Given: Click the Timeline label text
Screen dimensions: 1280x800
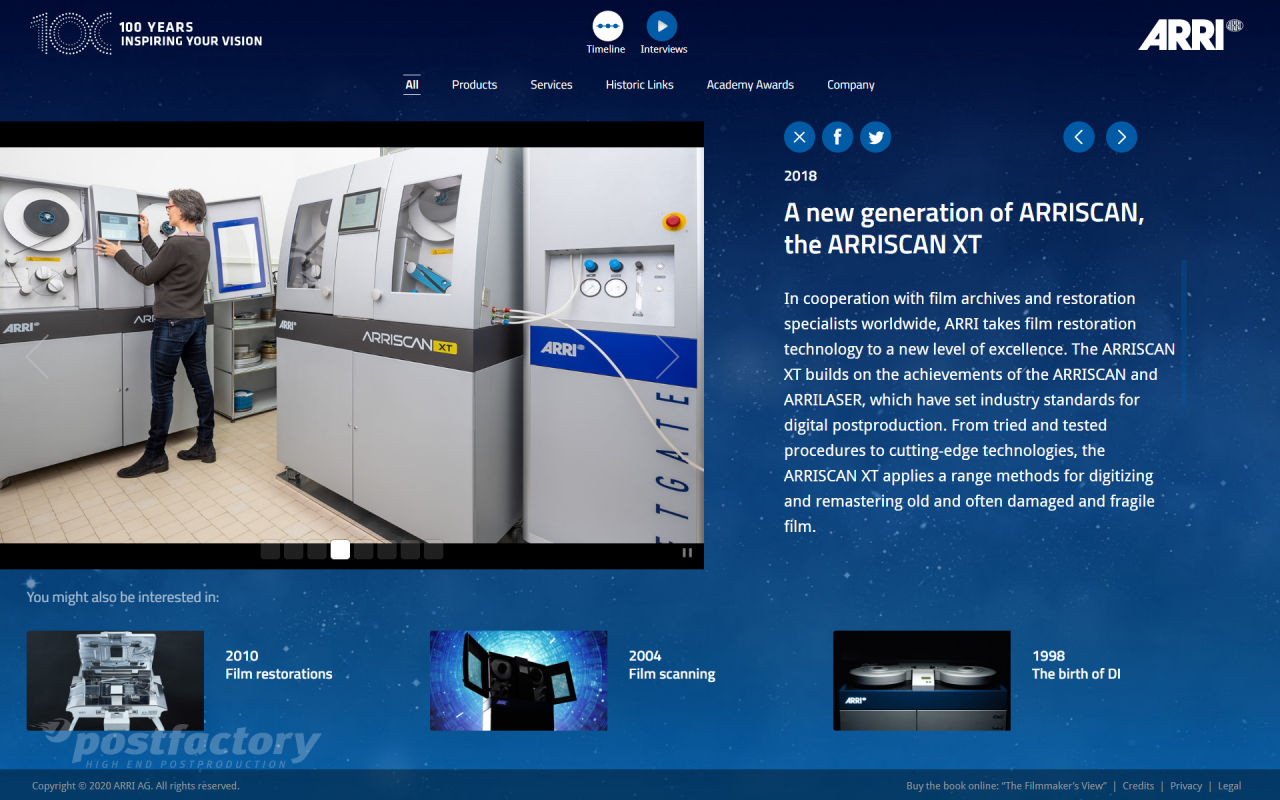Looking at the screenshot, I should [x=606, y=49].
